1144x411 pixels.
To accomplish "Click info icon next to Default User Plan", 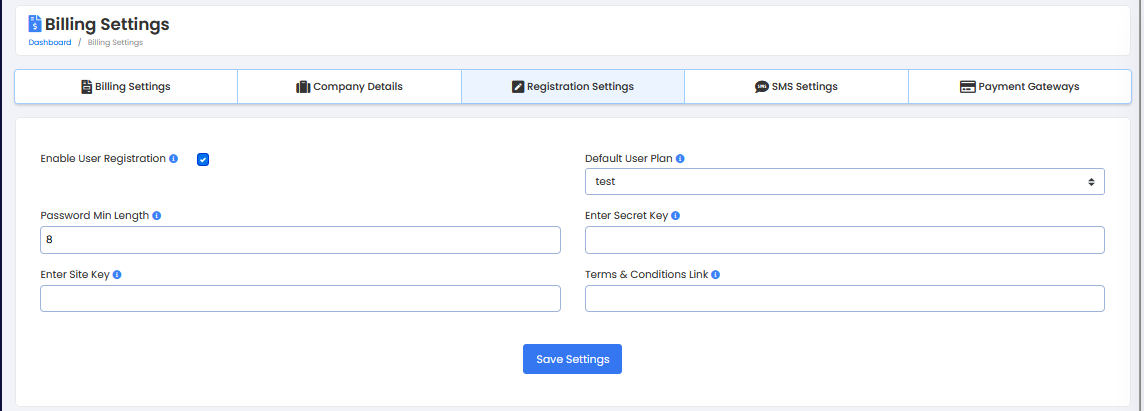I will pos(680,159).
